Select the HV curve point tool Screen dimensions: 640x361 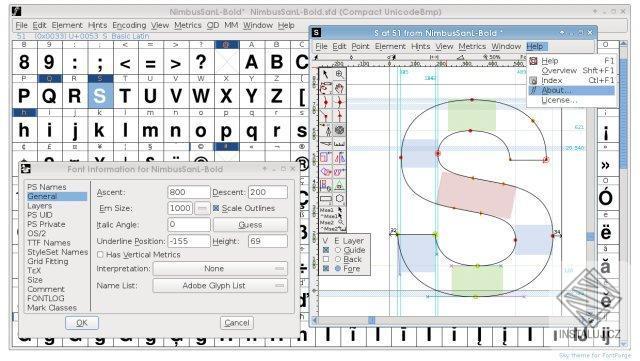pyautogui.click(x=339, y=102)
